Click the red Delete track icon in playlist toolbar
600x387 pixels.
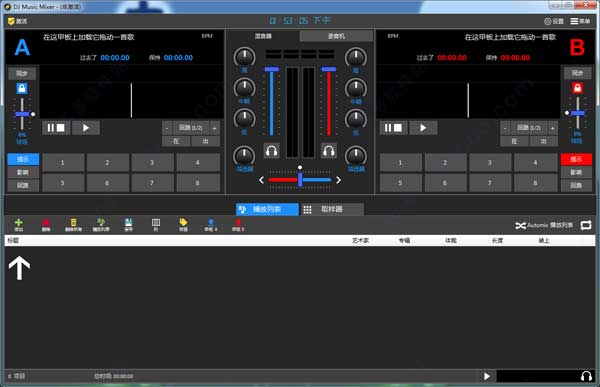[46, 224]
